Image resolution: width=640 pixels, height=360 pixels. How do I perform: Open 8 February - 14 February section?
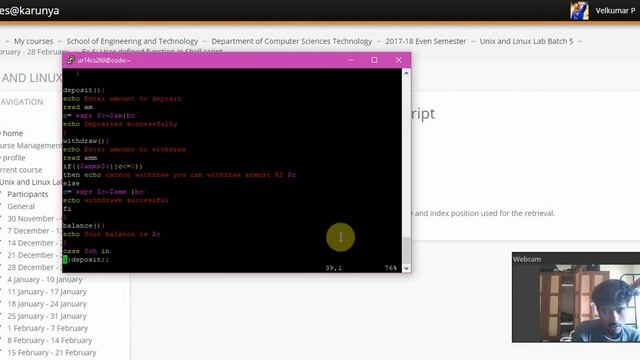(x=49, y=340)
